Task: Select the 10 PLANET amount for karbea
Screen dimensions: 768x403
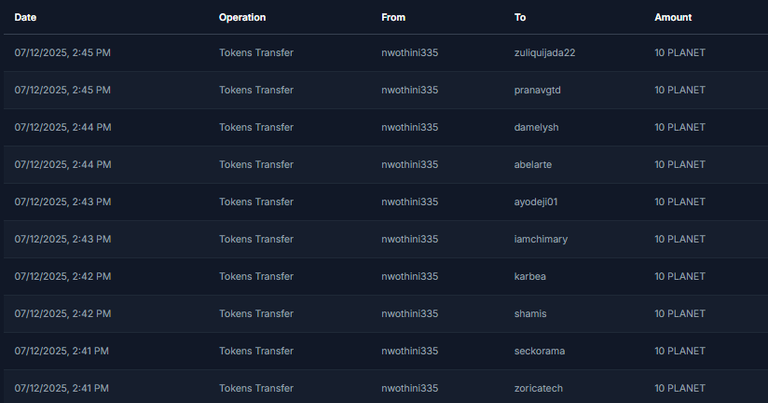Action: (x=680, y=276)
